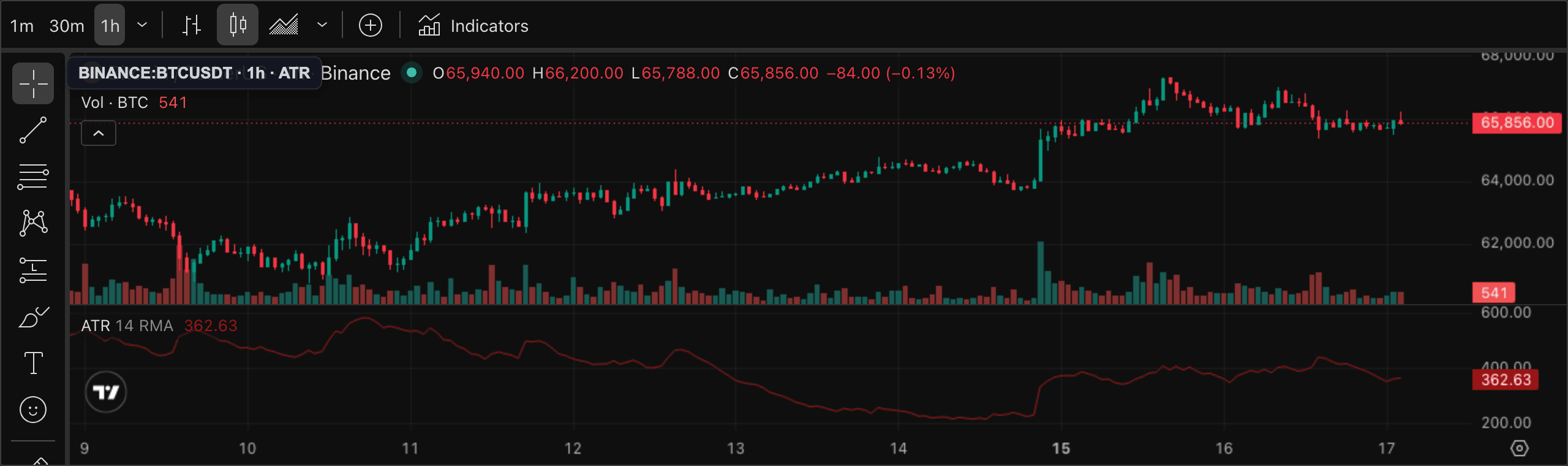This screenshot has width=1568, height=466.
Task: Select the brush drawing tool
Action: [x=33, y=316]
